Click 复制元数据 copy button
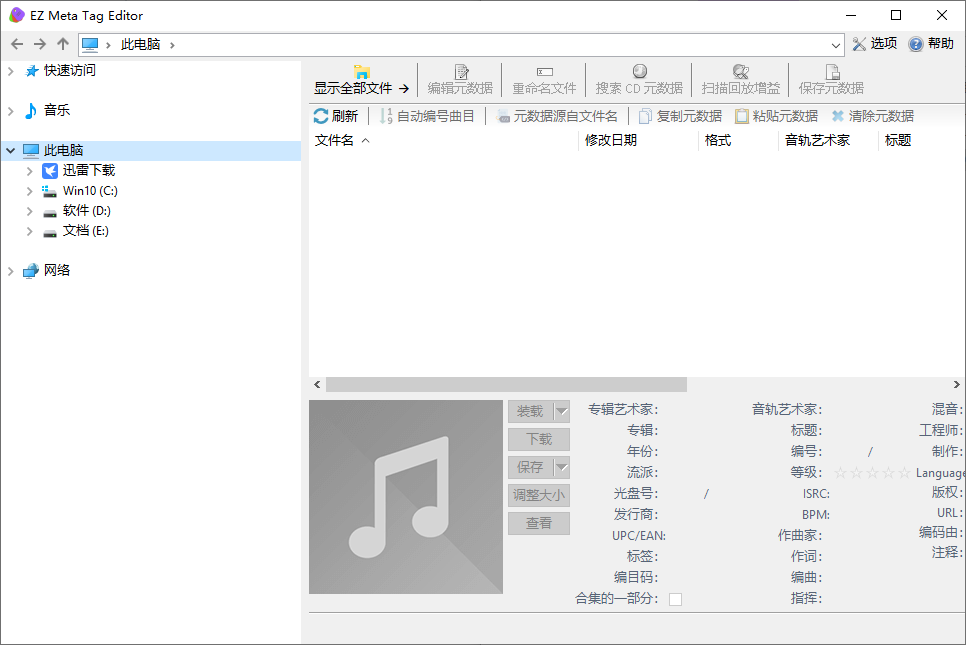The image size is (966, 645). [680, 116]
